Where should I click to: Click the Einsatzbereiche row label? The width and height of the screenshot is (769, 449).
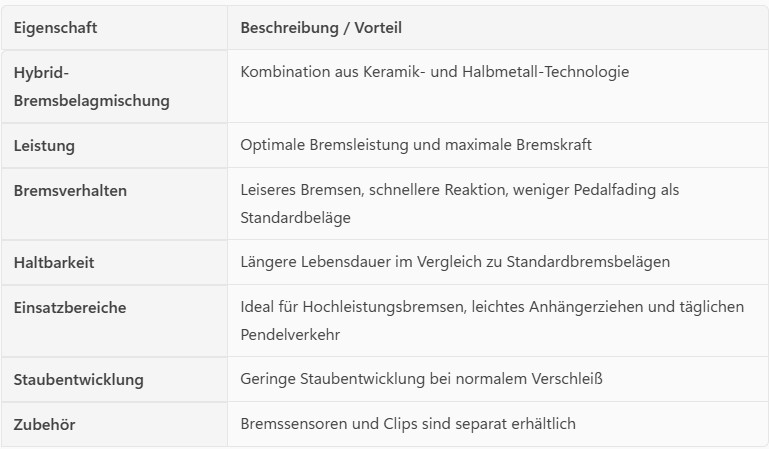point(69,308)
